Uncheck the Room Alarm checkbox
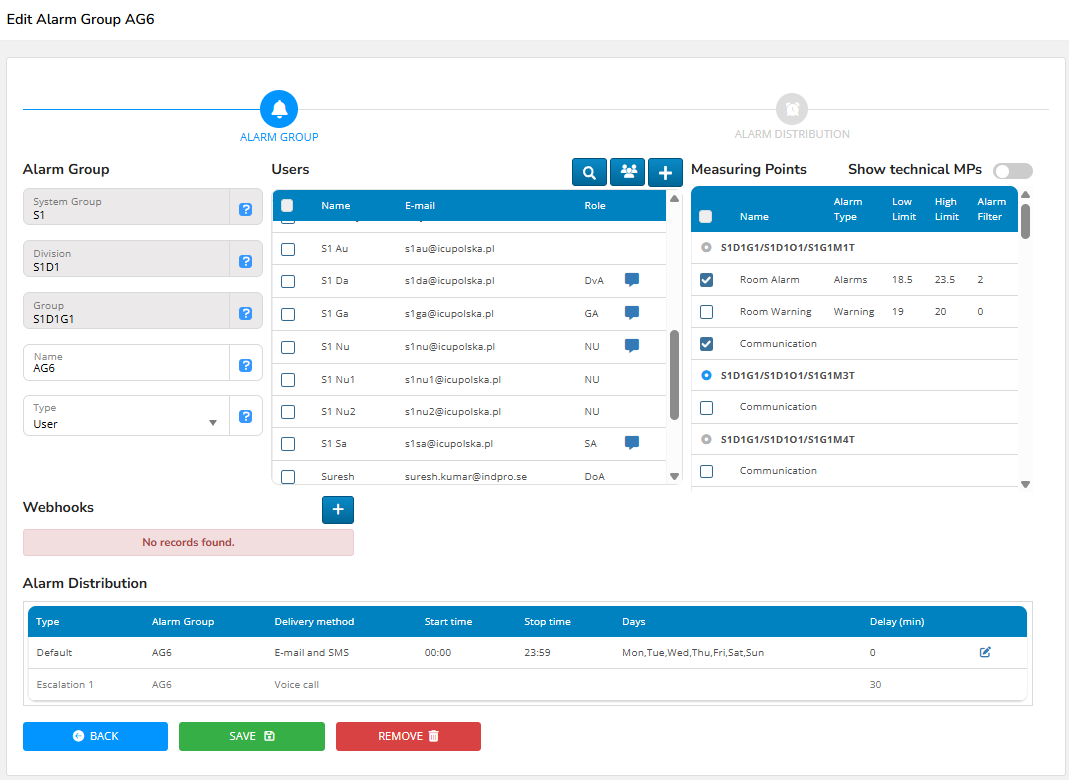This screenshot has width=1069, height=780. click(707, 280)
